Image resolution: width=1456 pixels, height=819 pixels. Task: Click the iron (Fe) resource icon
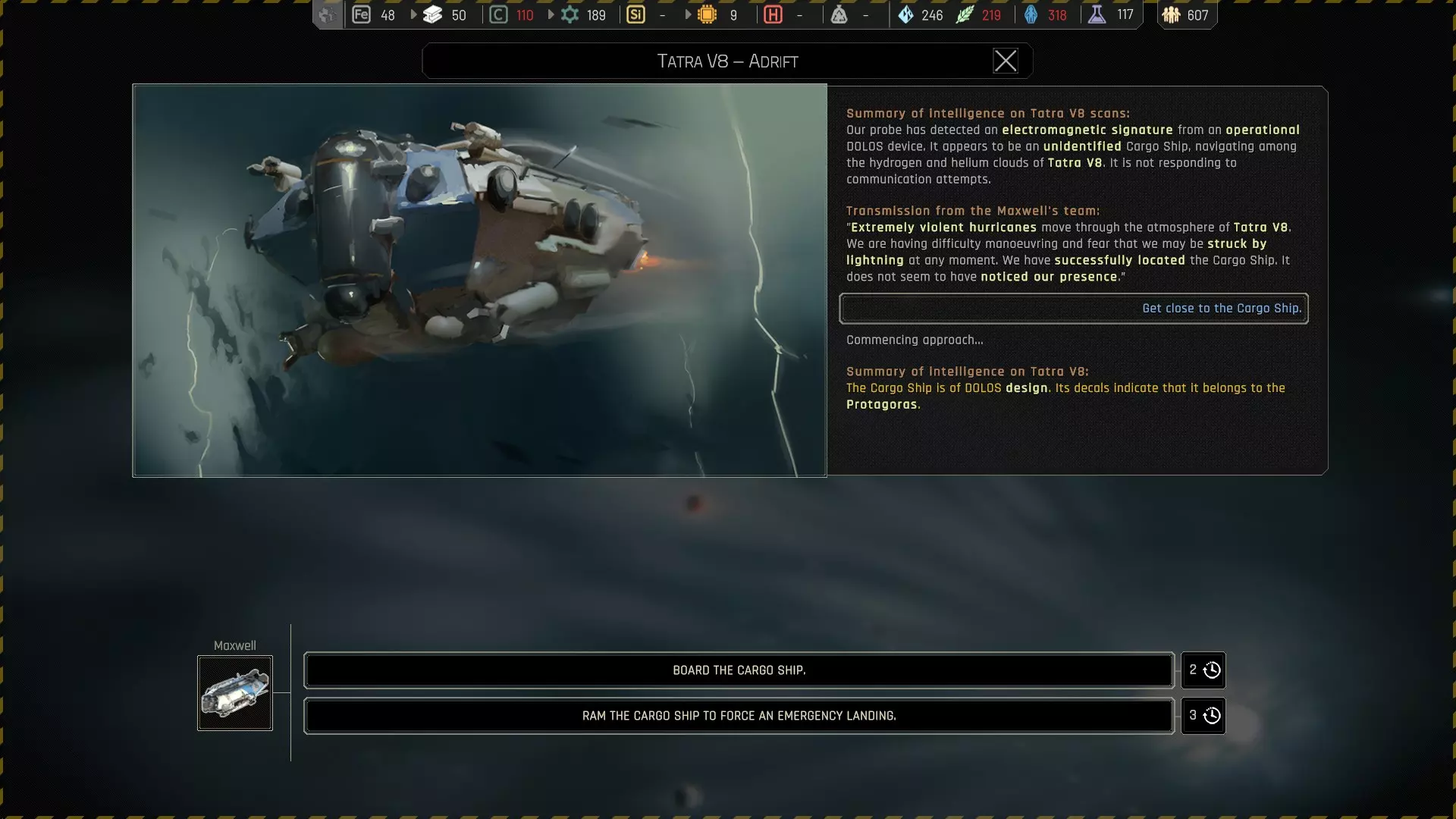click(x=362, y=15)
